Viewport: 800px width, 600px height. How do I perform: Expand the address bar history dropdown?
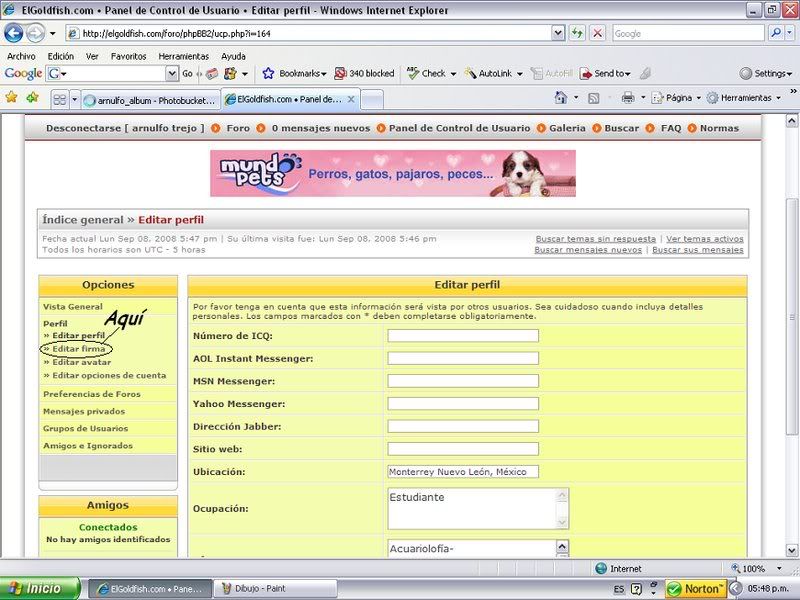(x=558, y=33)
